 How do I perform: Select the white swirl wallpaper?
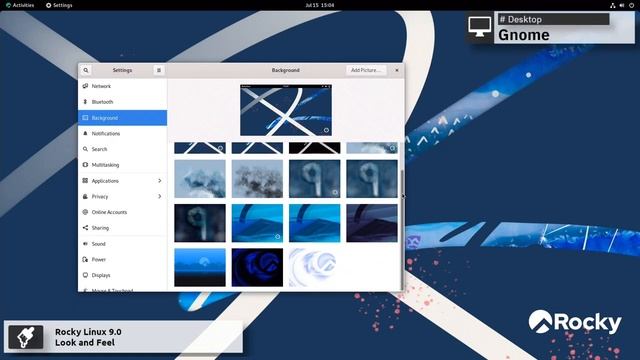(x=314, y=267)
